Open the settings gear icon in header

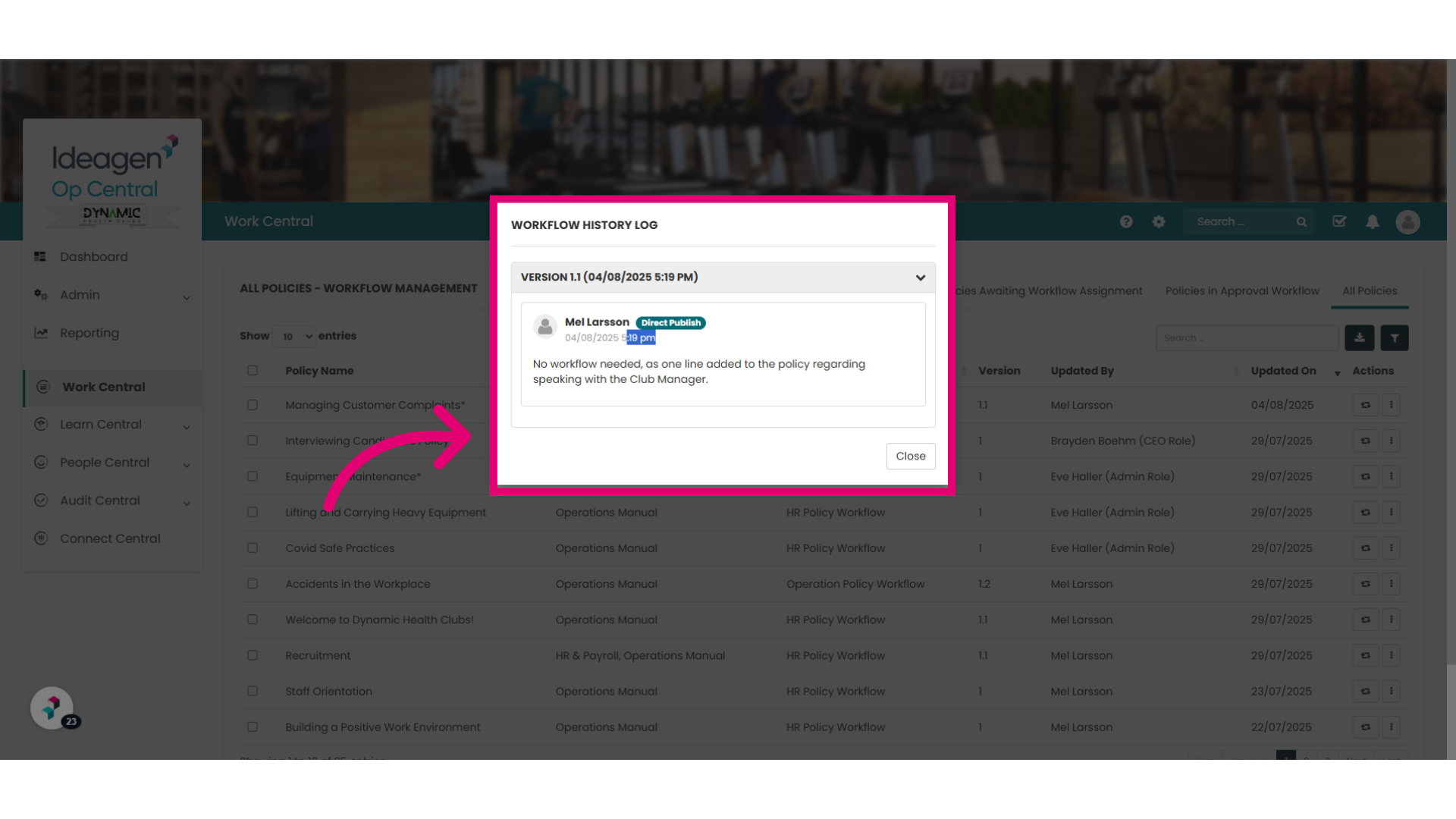tap(1159, 221)
